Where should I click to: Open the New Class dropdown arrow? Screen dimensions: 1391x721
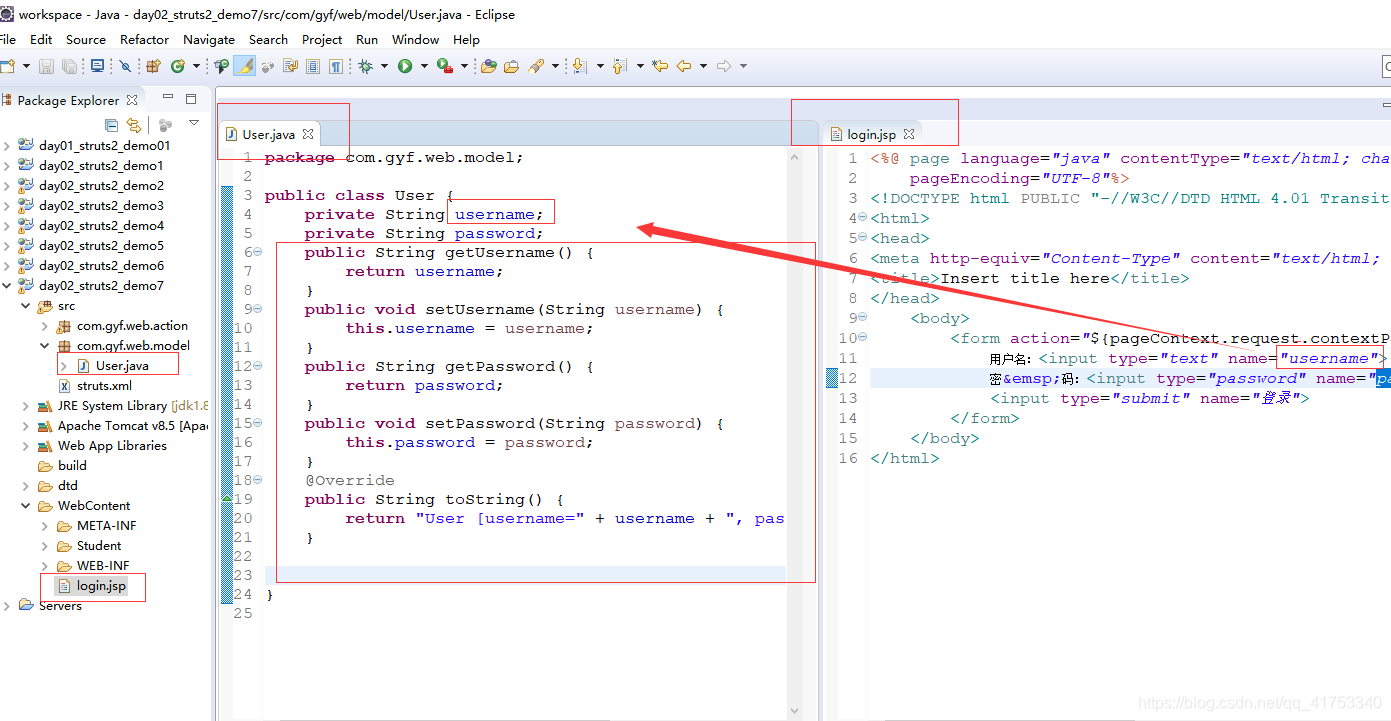click(x=196, y=67)
